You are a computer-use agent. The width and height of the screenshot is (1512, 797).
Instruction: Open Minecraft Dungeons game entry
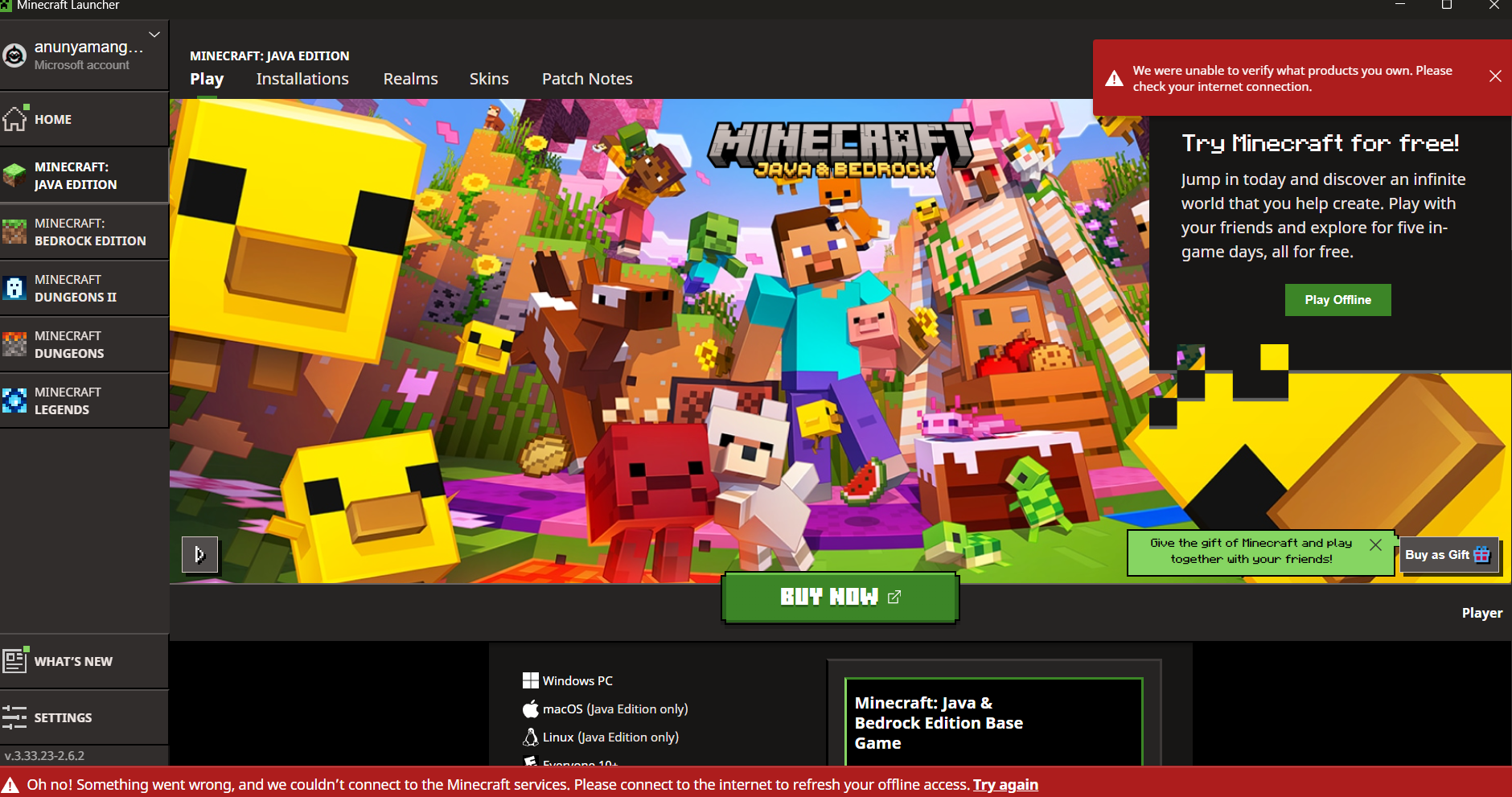pos(84,344)
